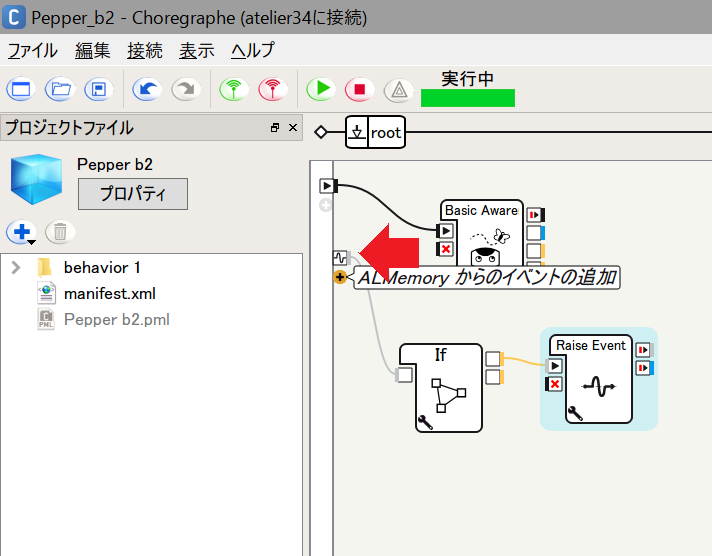Open If box wrench parameters
The width and height of the screenshot is (712, 556).
coord(425,422)
